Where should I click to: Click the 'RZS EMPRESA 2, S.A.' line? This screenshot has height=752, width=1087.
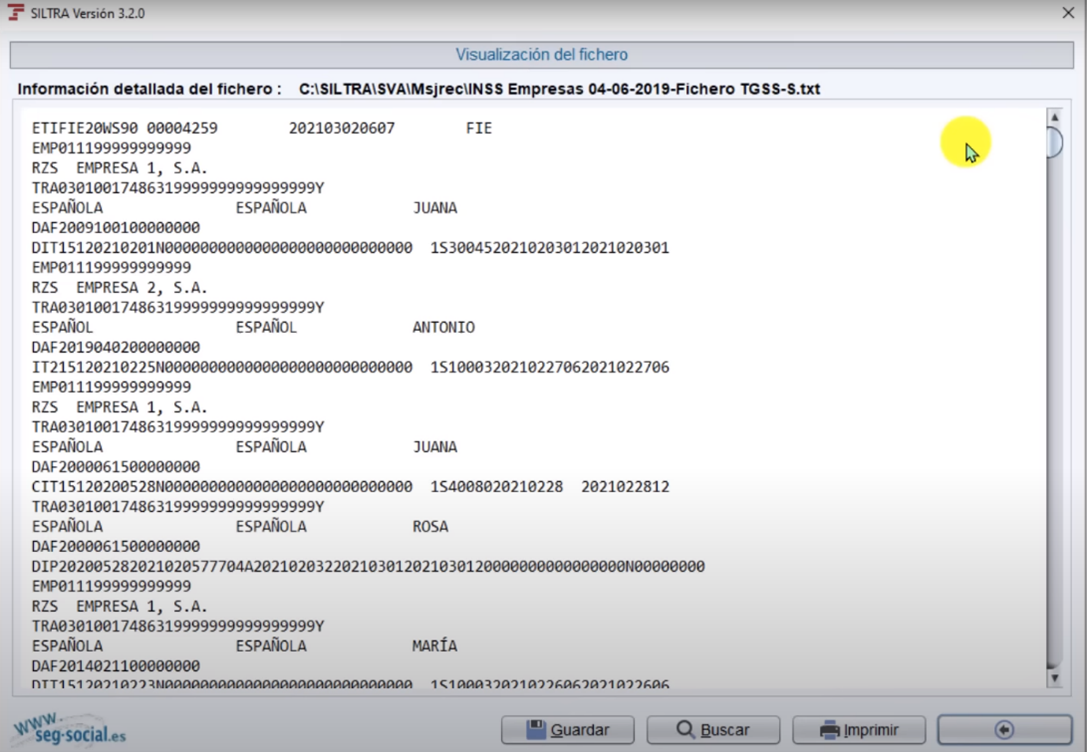click(x=120, y=288)
